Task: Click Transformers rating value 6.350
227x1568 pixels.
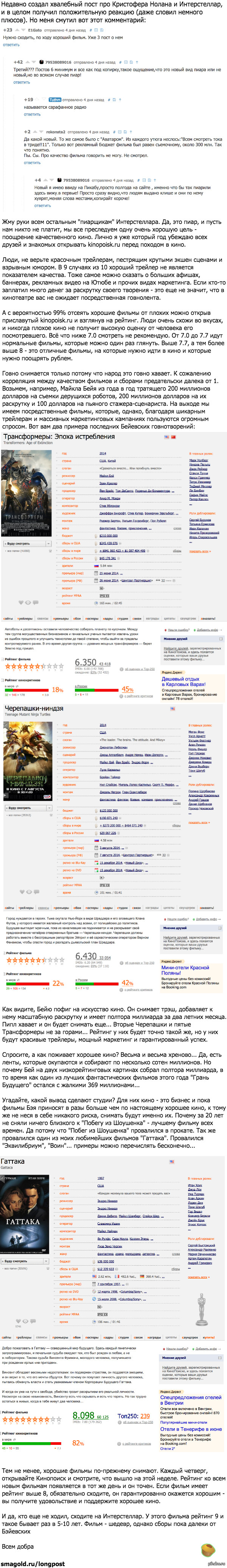Action: (x=86, y=662)
